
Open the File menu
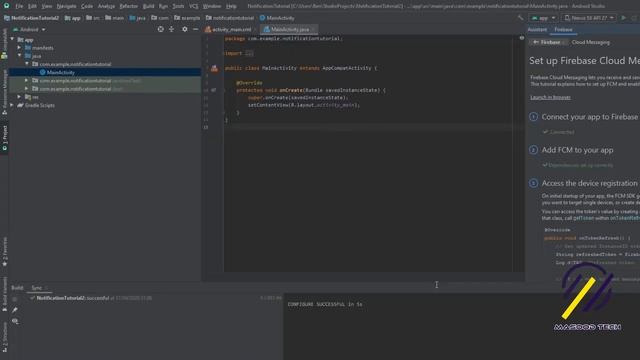19,6
